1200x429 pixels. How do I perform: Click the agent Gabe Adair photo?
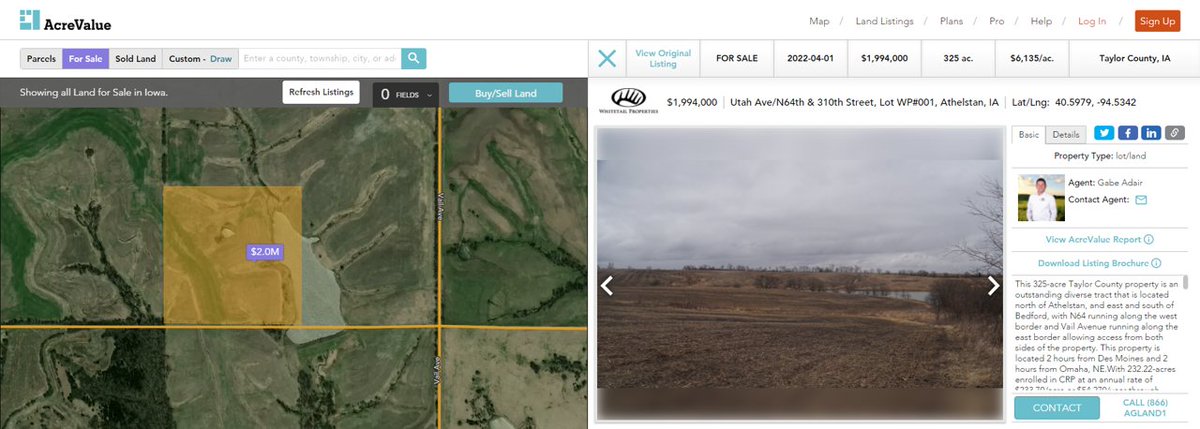pos(1041,198)
